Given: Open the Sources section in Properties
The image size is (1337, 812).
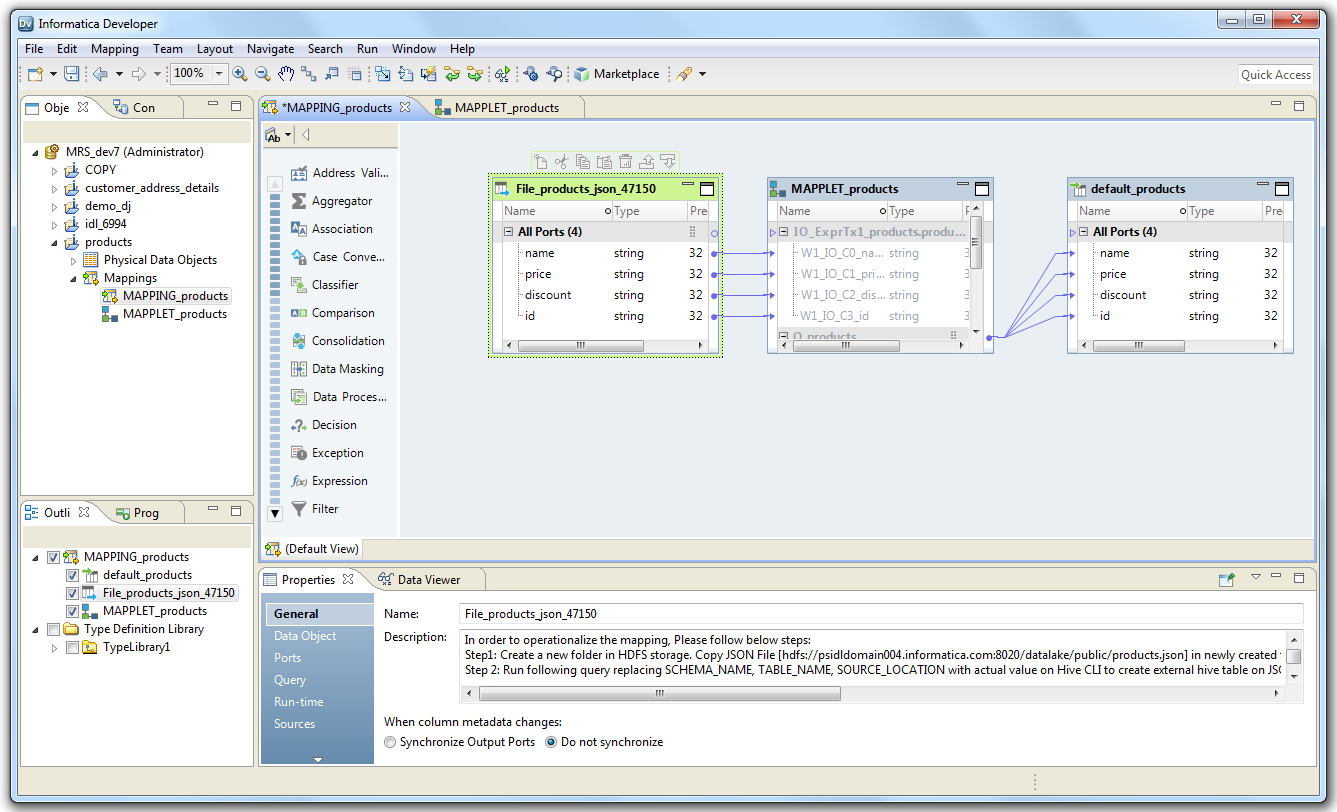Looking at the screenshot, I should pos(295,724).
